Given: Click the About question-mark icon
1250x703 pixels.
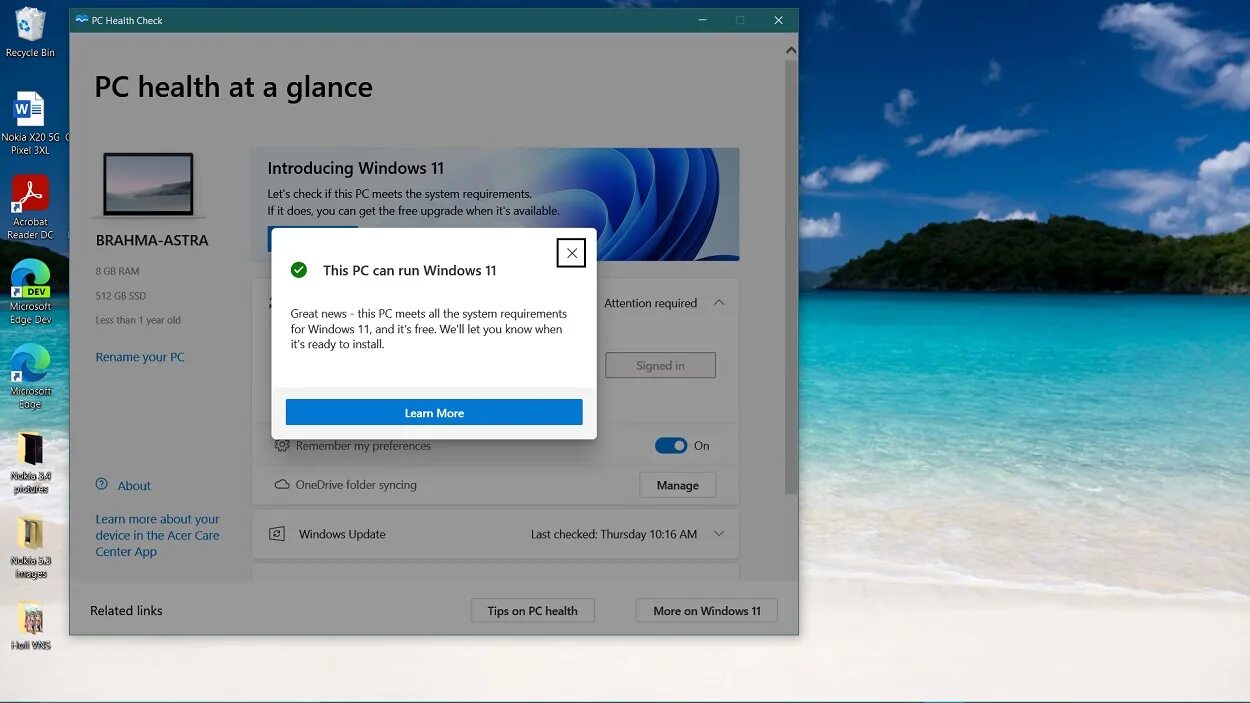Looking at the screenshot, I should [100, 485].
